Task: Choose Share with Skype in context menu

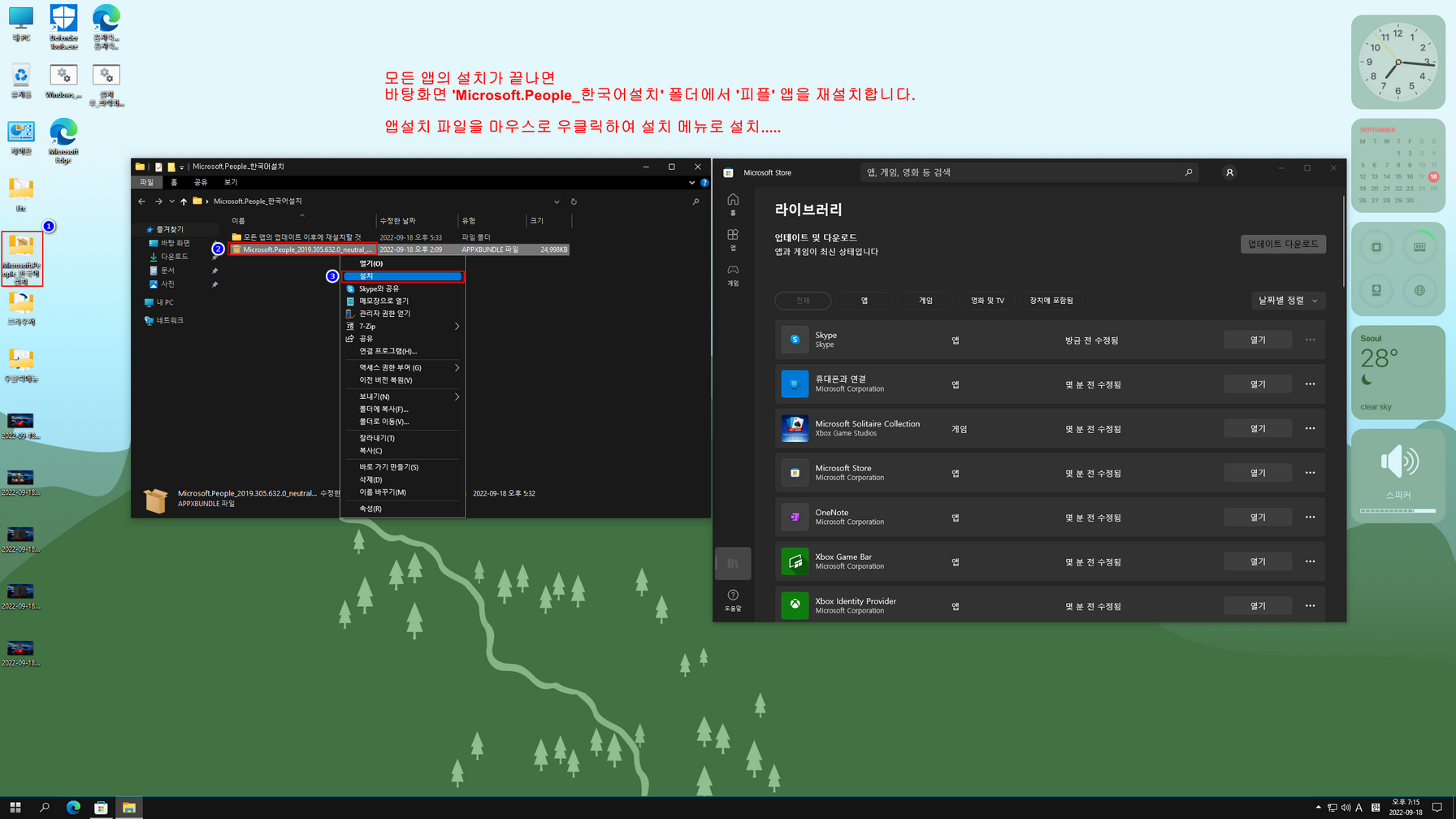Action: pyautogui.click(x=403, y=288)
